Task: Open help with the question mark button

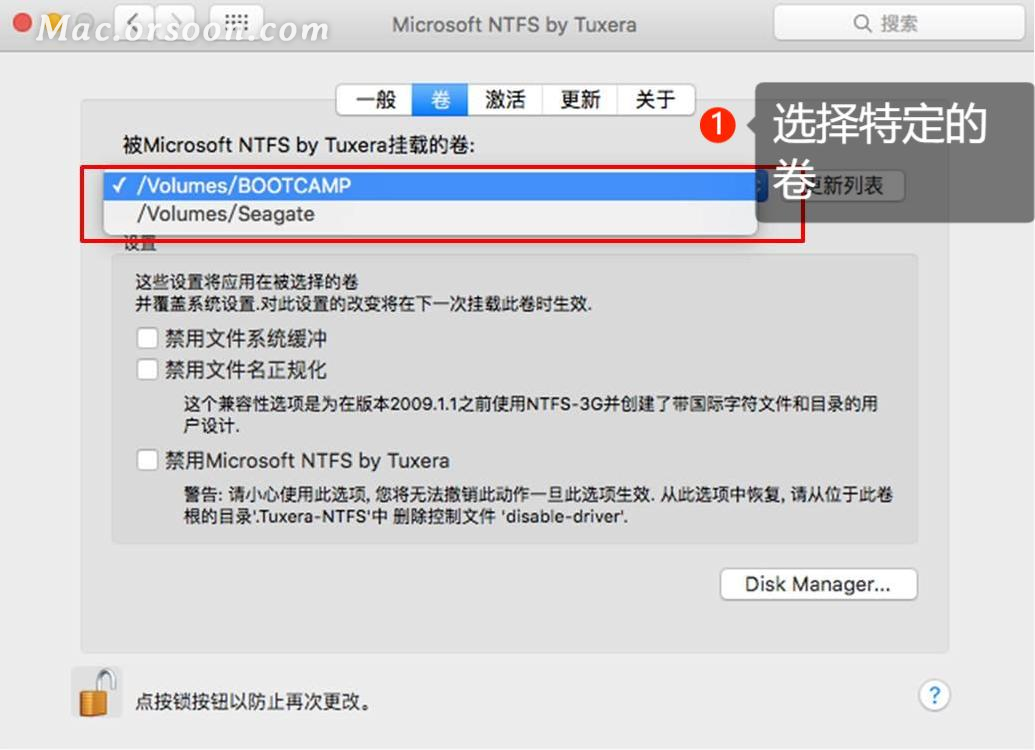Action: point(934,695)
